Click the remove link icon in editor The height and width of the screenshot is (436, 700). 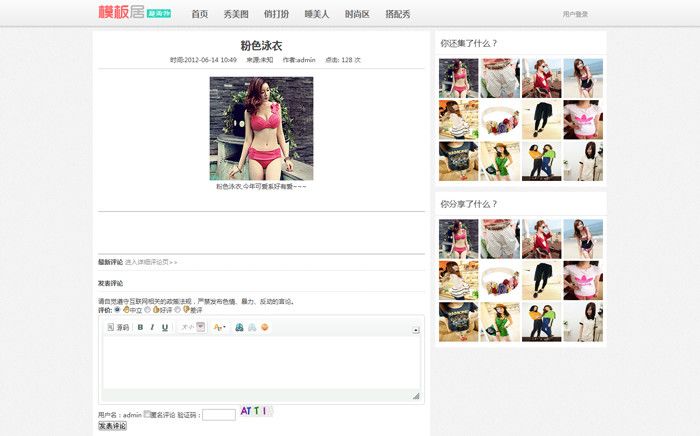[252, 327]
